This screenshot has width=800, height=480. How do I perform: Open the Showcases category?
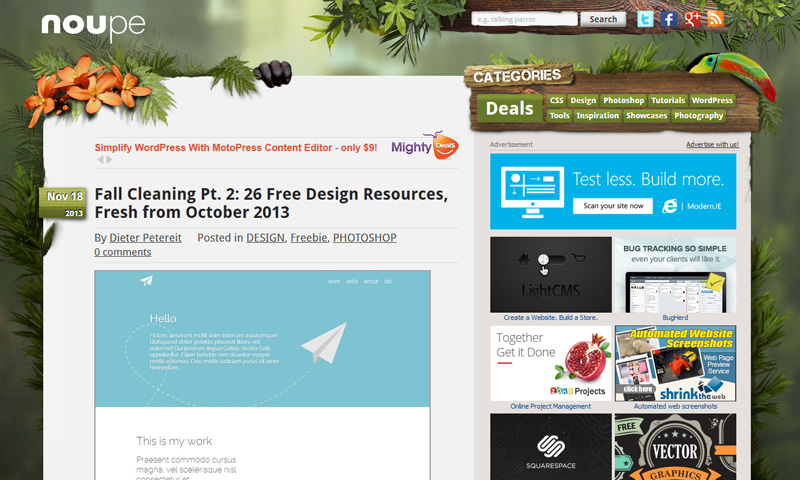(646, 116)
